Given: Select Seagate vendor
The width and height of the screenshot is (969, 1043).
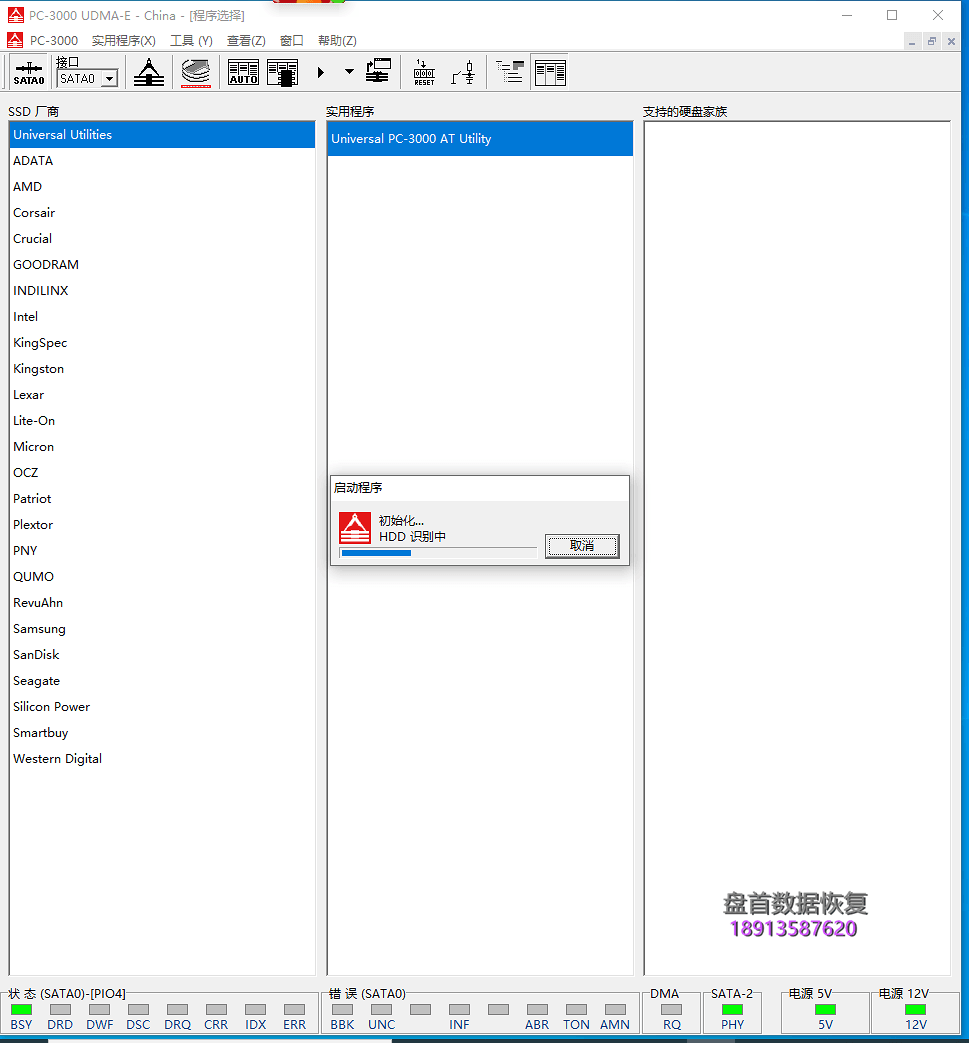Looking at the screenshot, I should [x=162, y=680].
